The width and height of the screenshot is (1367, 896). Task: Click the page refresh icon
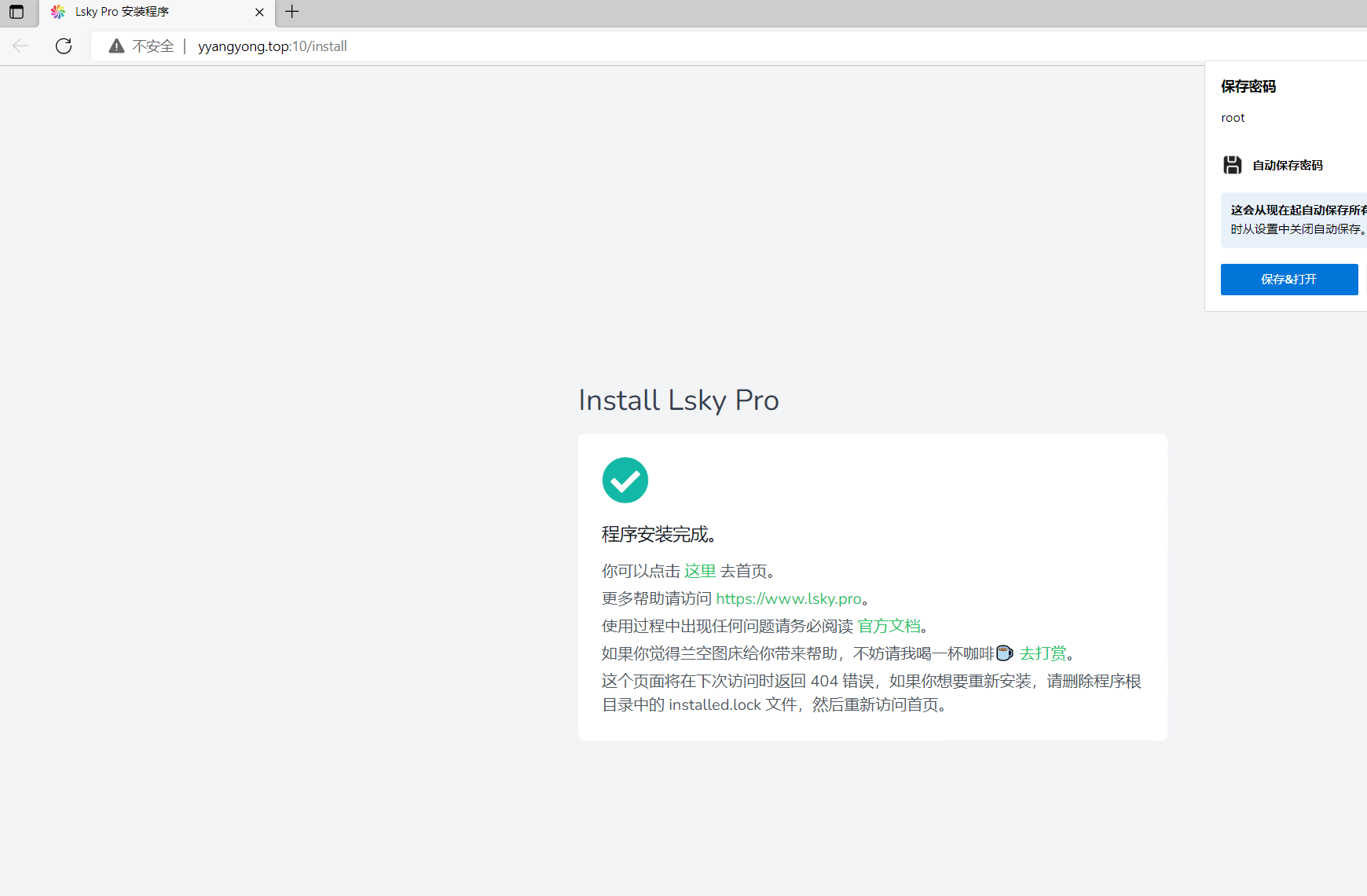64,46
